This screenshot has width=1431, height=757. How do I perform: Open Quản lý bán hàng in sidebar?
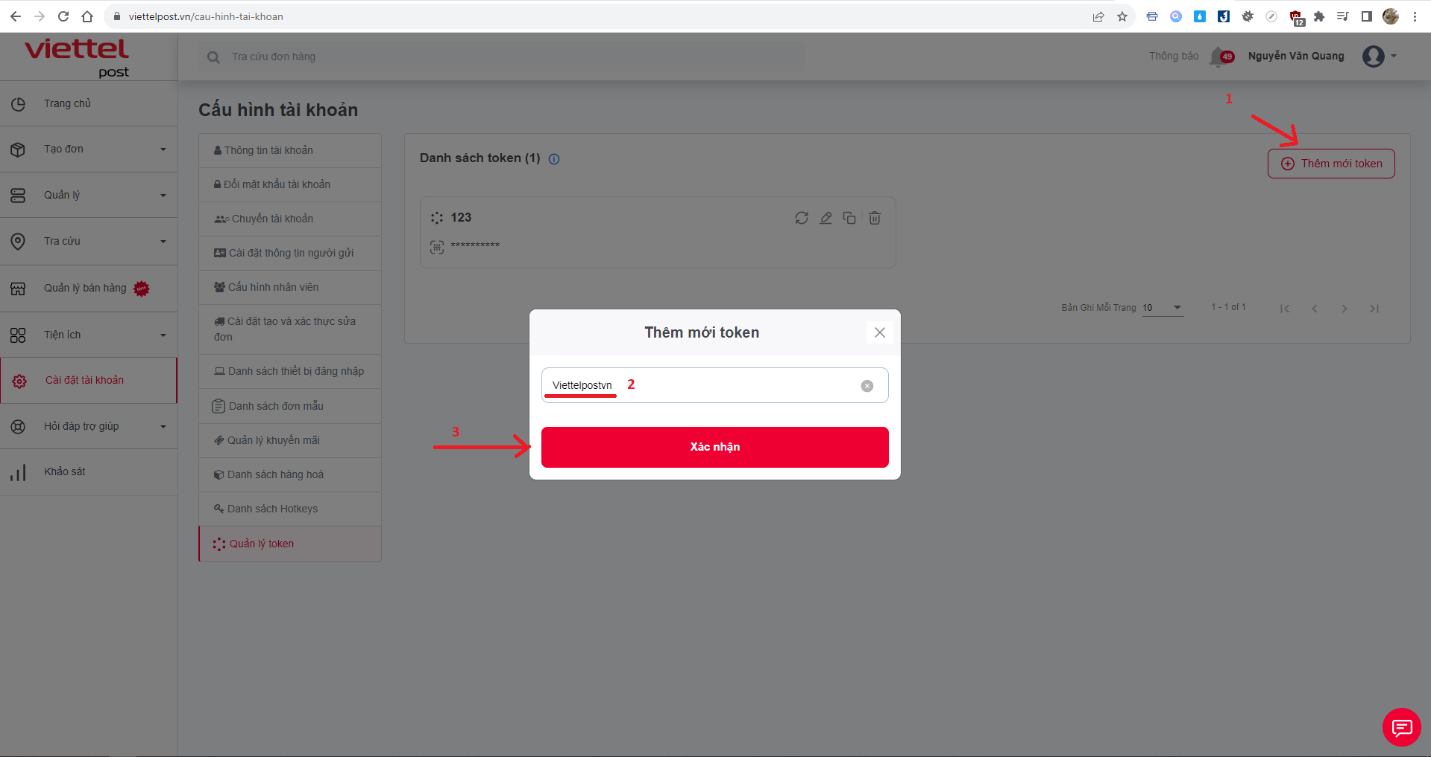pyautogui.click(x=88, y=288)
